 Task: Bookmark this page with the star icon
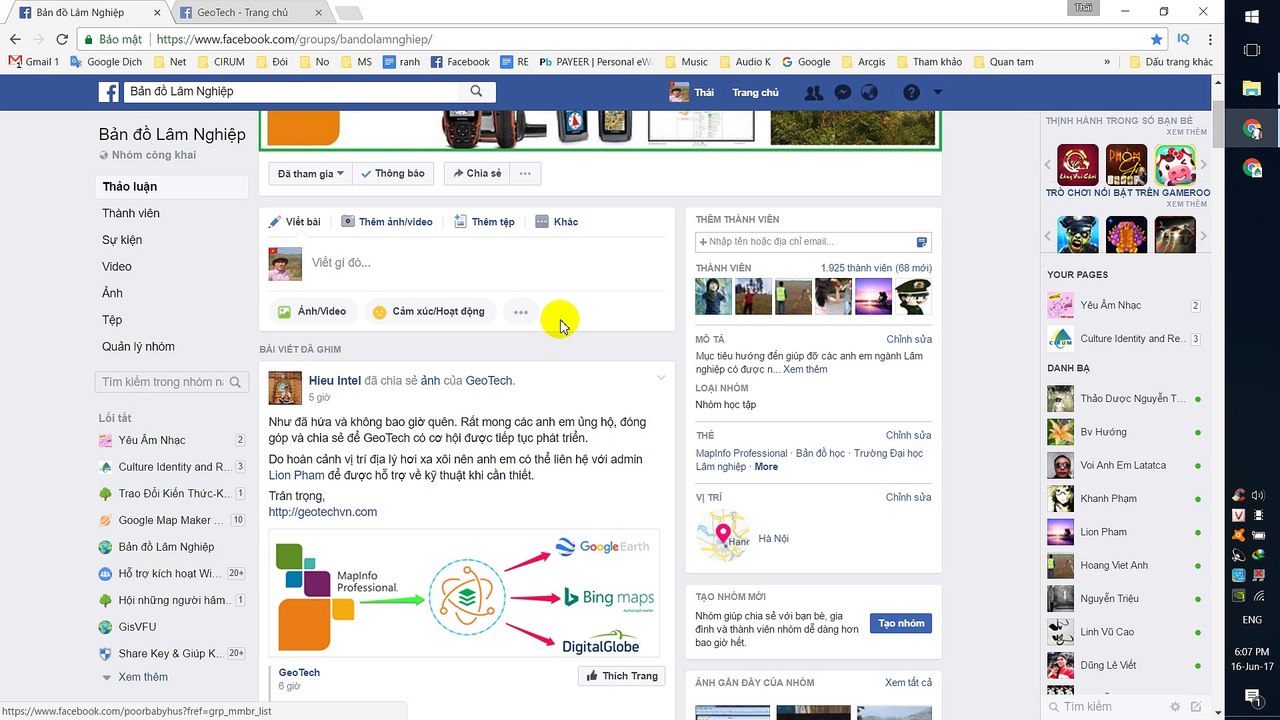[1156, 39]
